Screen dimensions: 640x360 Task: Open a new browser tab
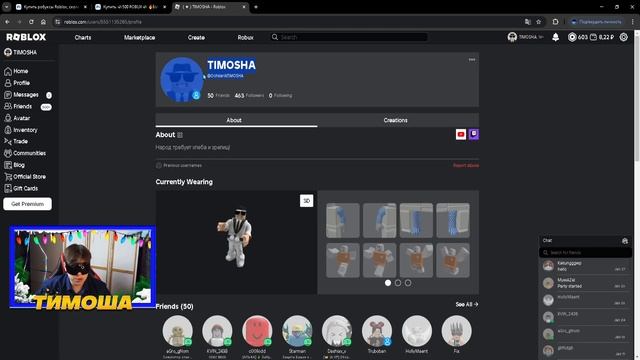(256, 7)
